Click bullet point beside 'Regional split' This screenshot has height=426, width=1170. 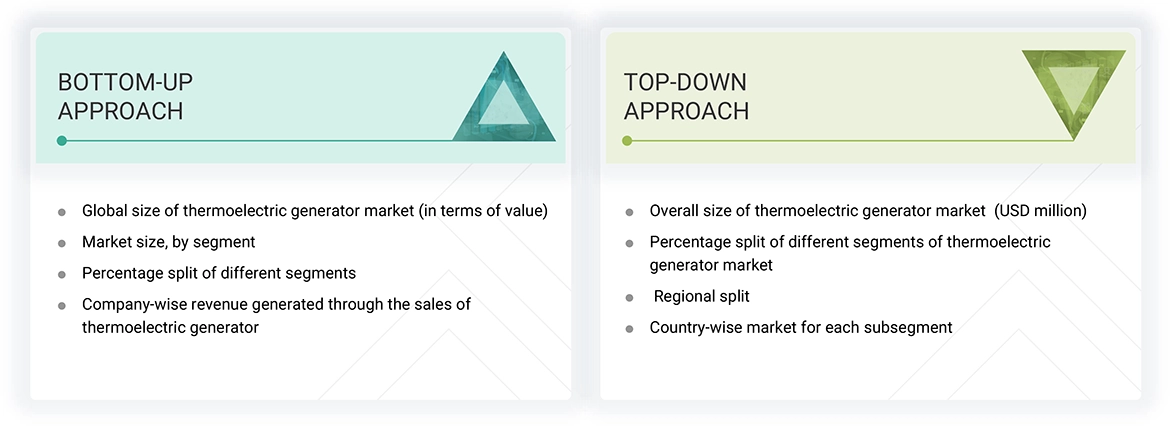click(629, 297)
